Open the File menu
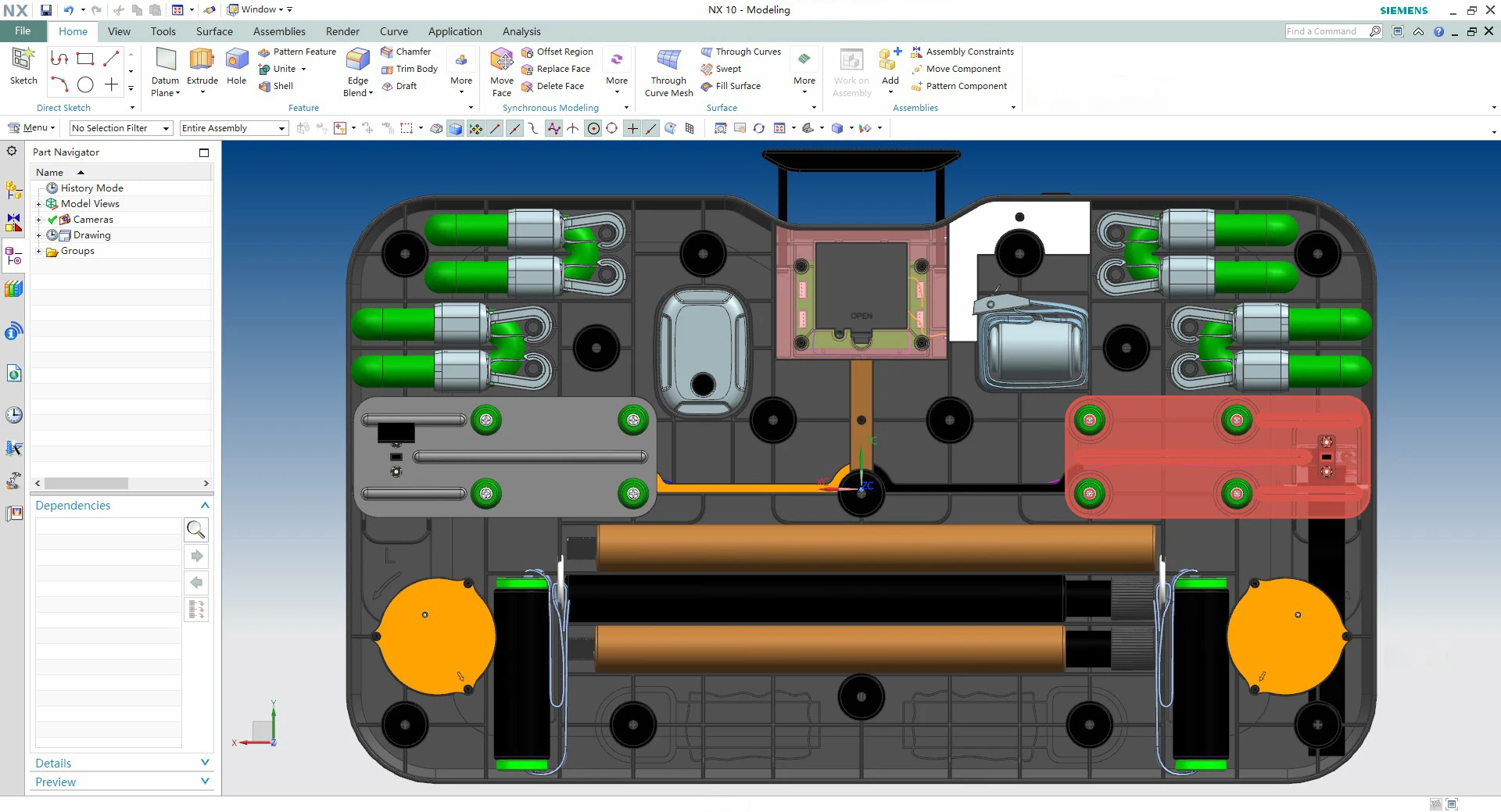 (23, 31)
